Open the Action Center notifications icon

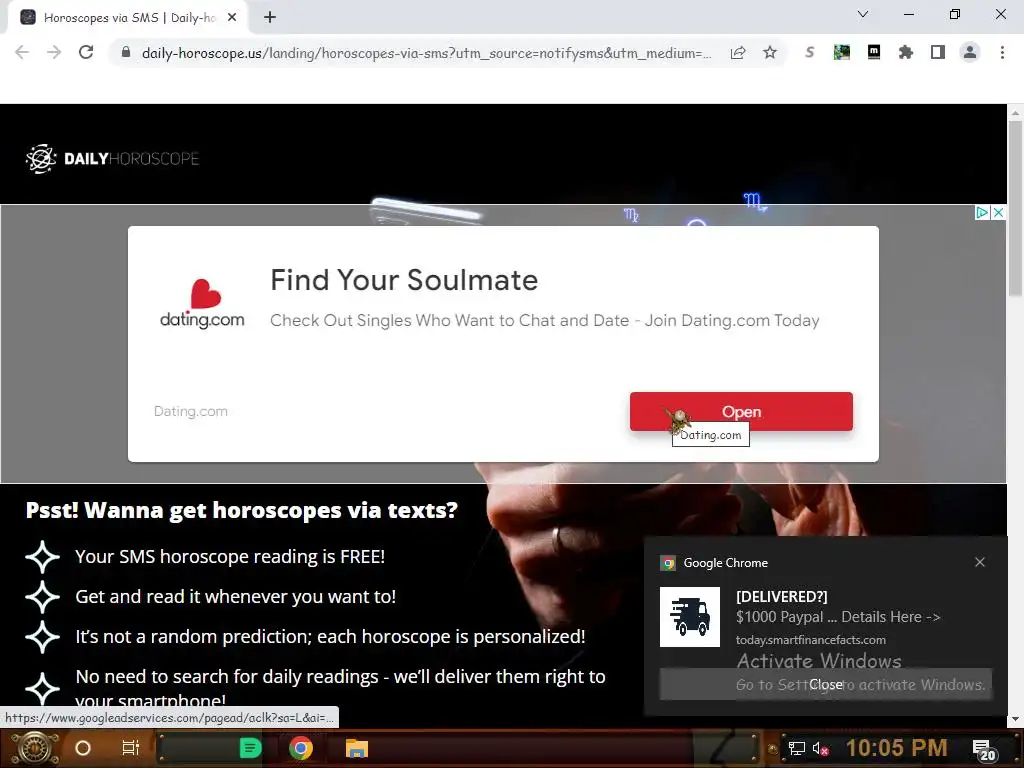pos(984,750)
